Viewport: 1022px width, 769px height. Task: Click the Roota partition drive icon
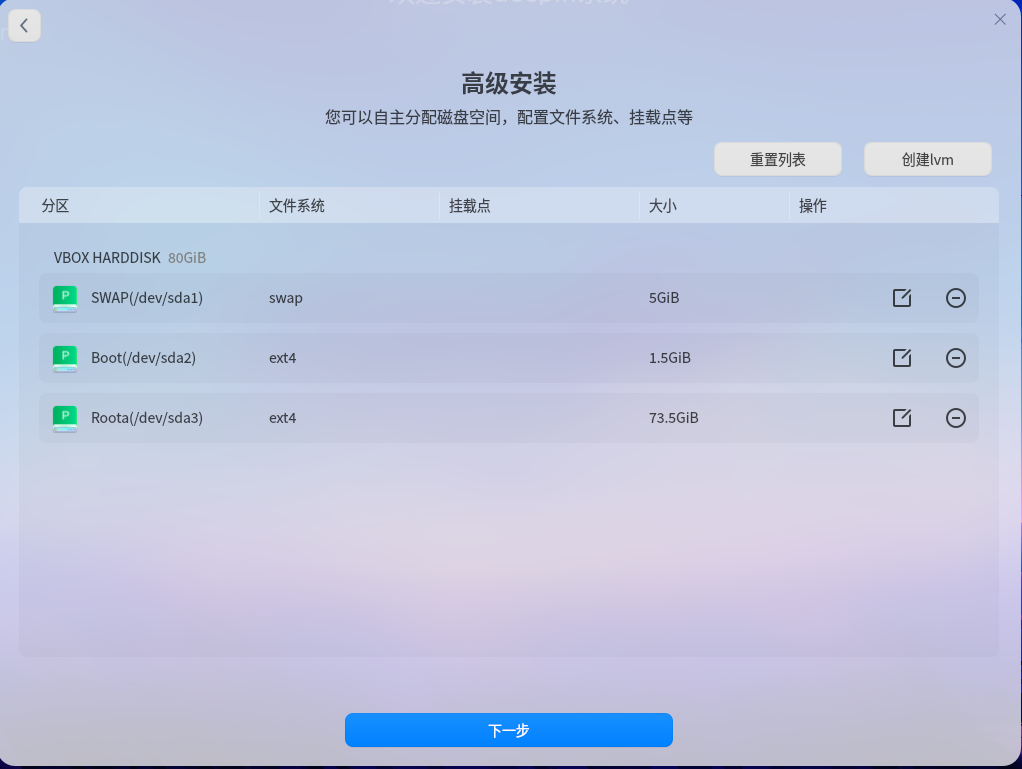coord(65,418)
